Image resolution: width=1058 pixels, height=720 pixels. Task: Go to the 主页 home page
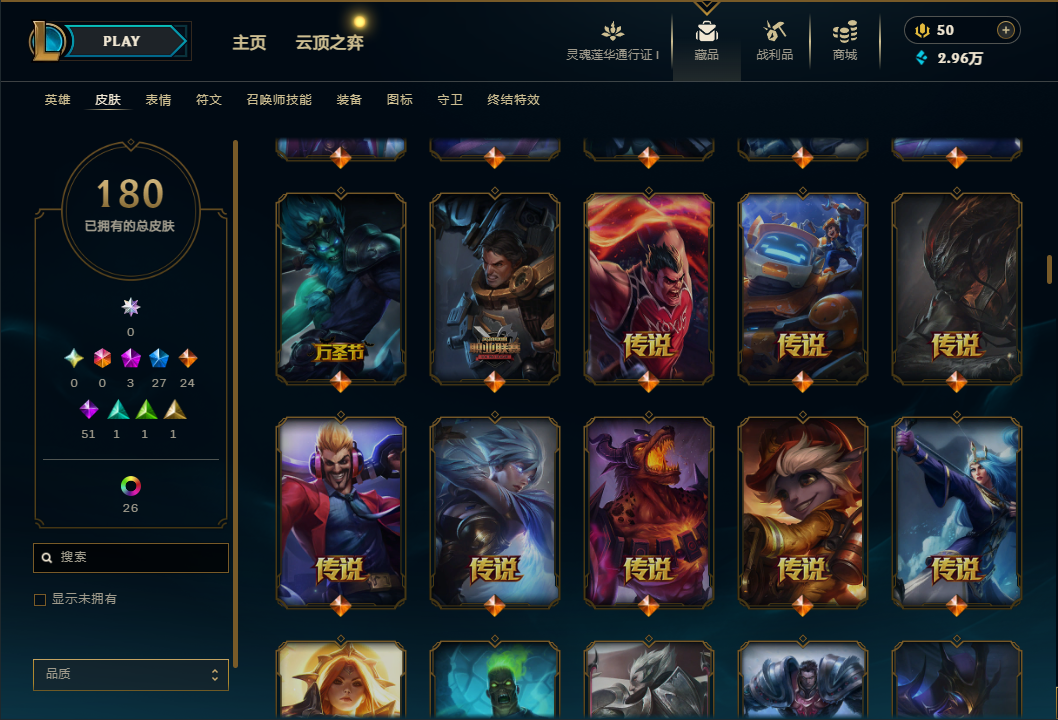pyautogui.click(x=249, y=43)
